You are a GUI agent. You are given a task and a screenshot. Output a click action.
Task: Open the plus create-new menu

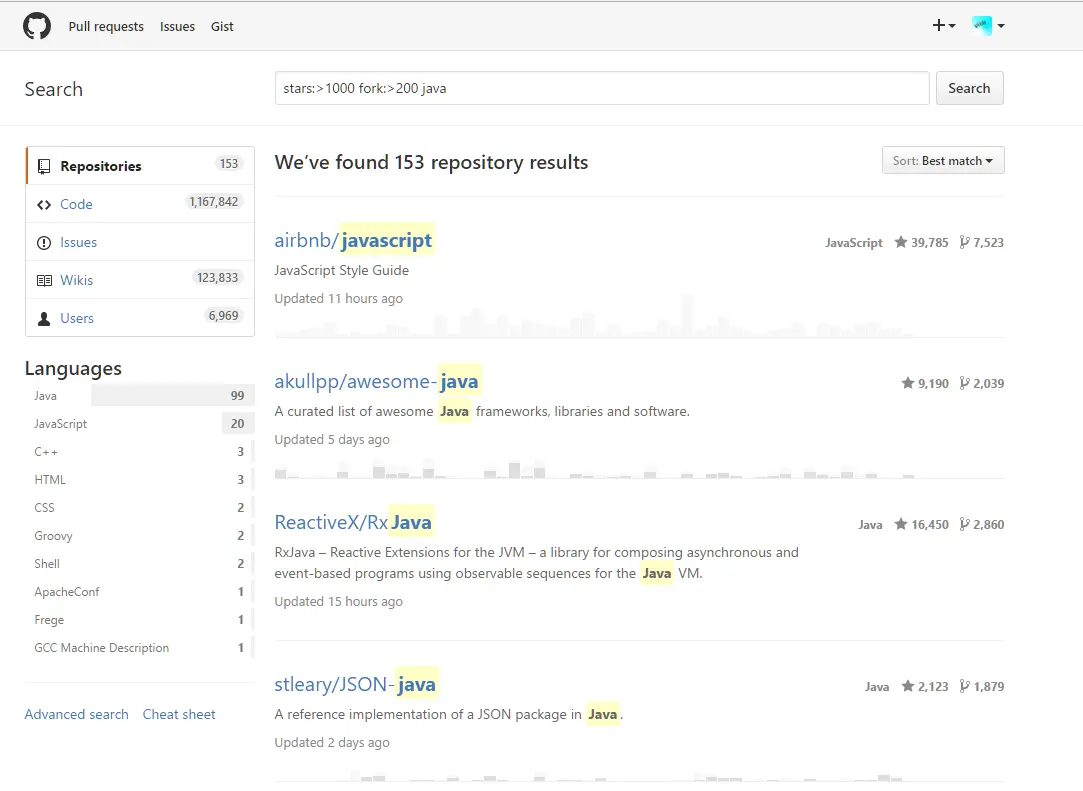point(943,26)
